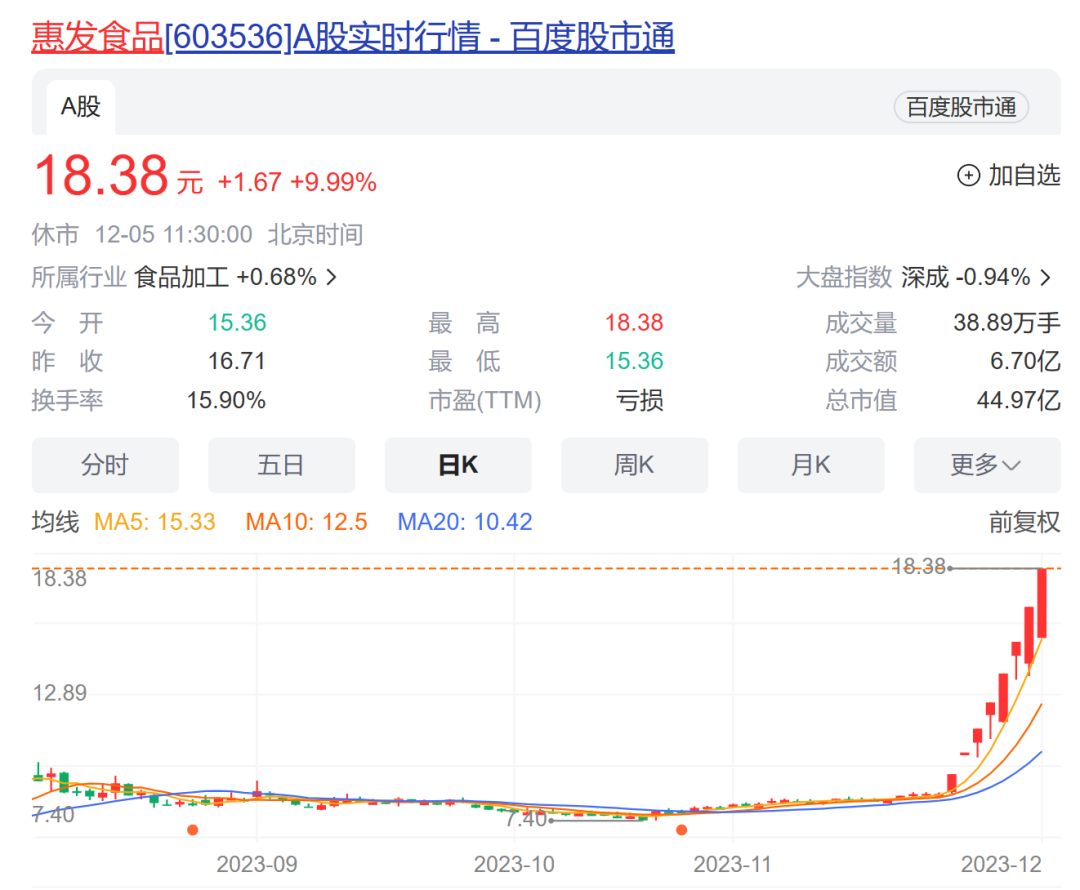Click the 深成 -0.94% index text

tap(966, 277)
